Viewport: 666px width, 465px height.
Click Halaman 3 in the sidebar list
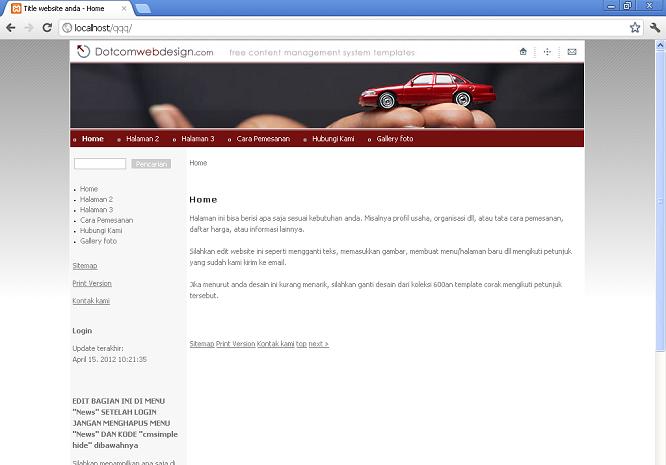(96, 210)
